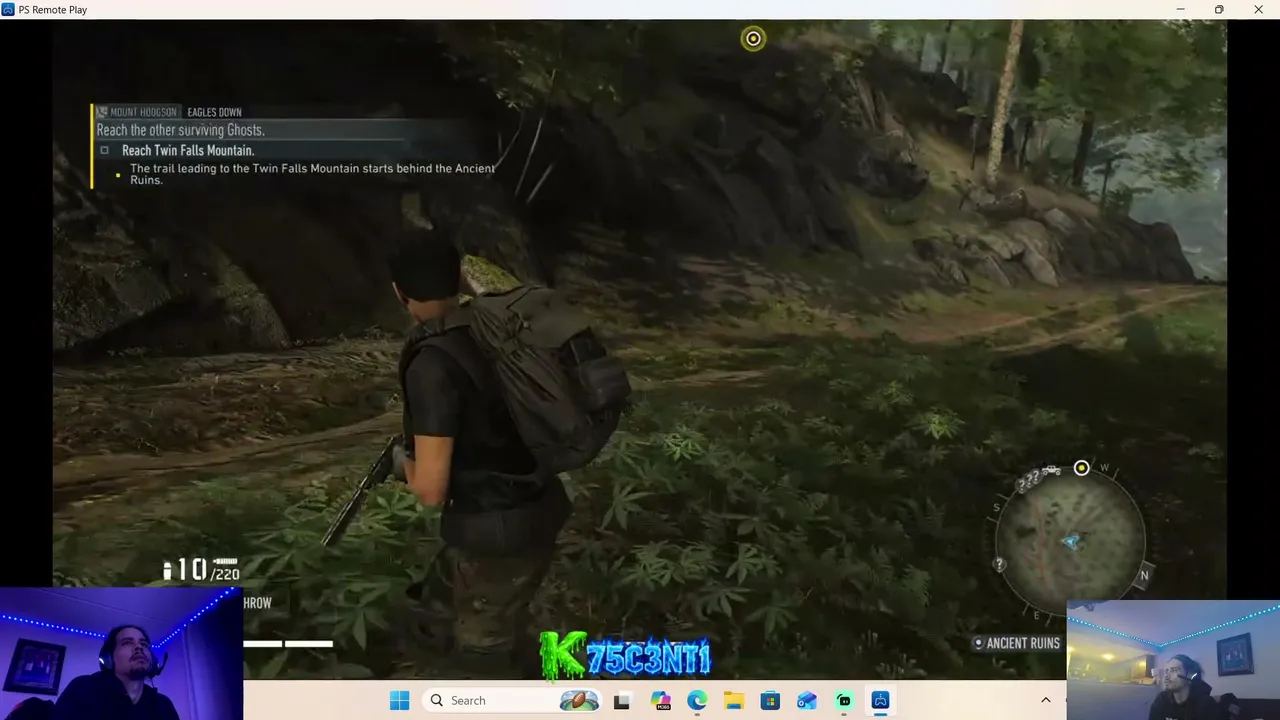Click the Reach Twin Falls Mountain objective checkbox
This screenshot has height=720, width=1280.
pyautogui.click(x=104, y=150)
